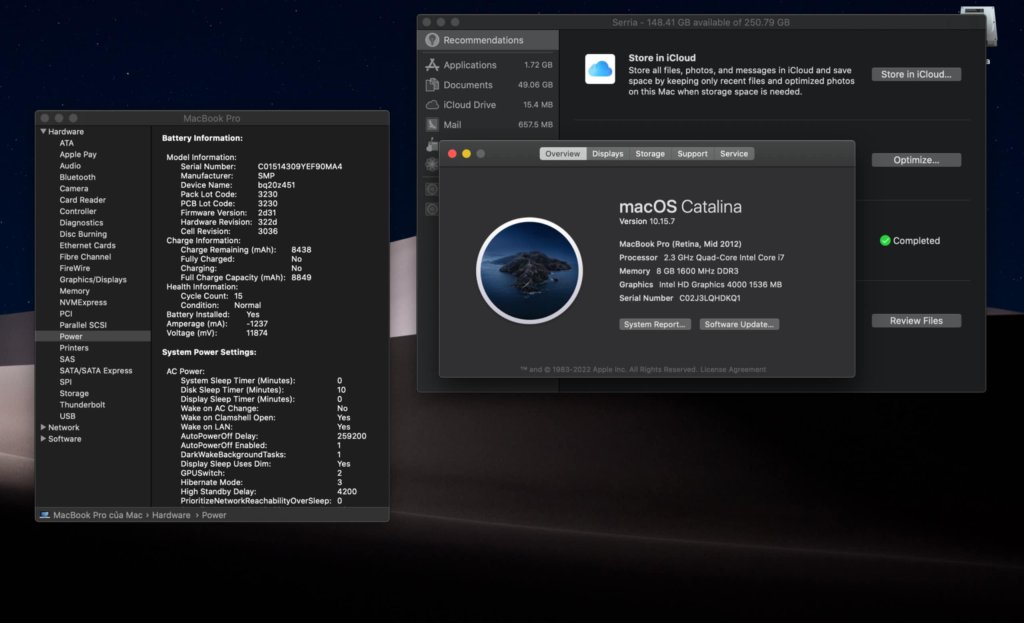Go to the Service tab

pos(733,153)
